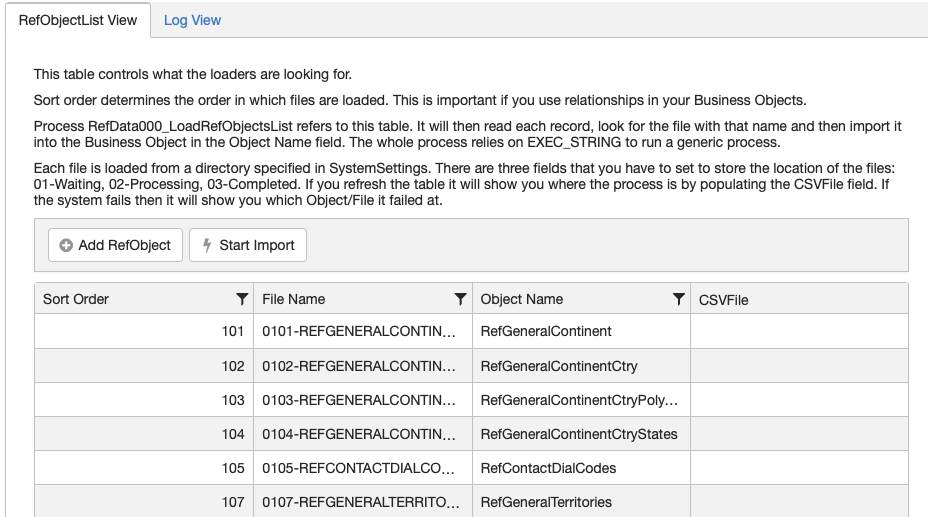Select file name 0105-REFCONTACTDIALCO…
This screenshot has height=517, width=928.
point(363,468)
